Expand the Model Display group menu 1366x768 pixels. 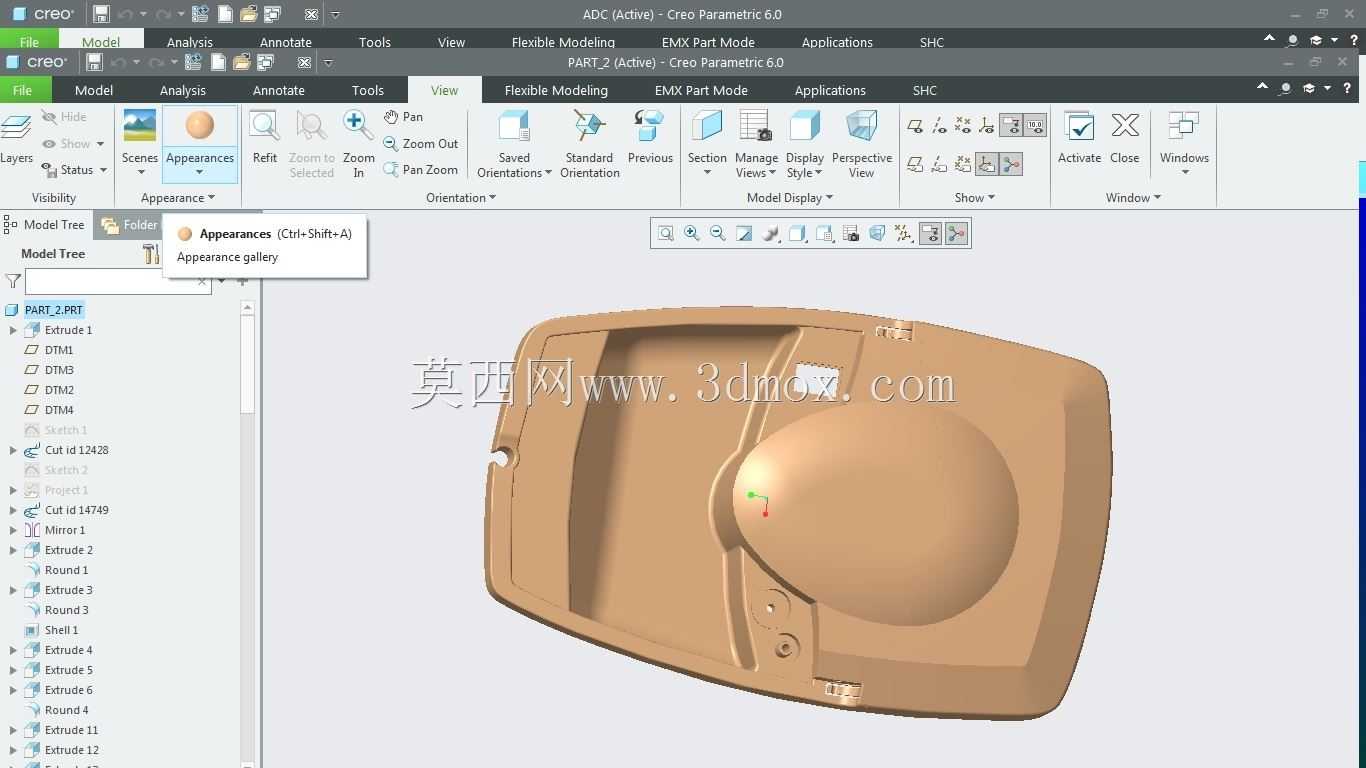tap(790, 198)
